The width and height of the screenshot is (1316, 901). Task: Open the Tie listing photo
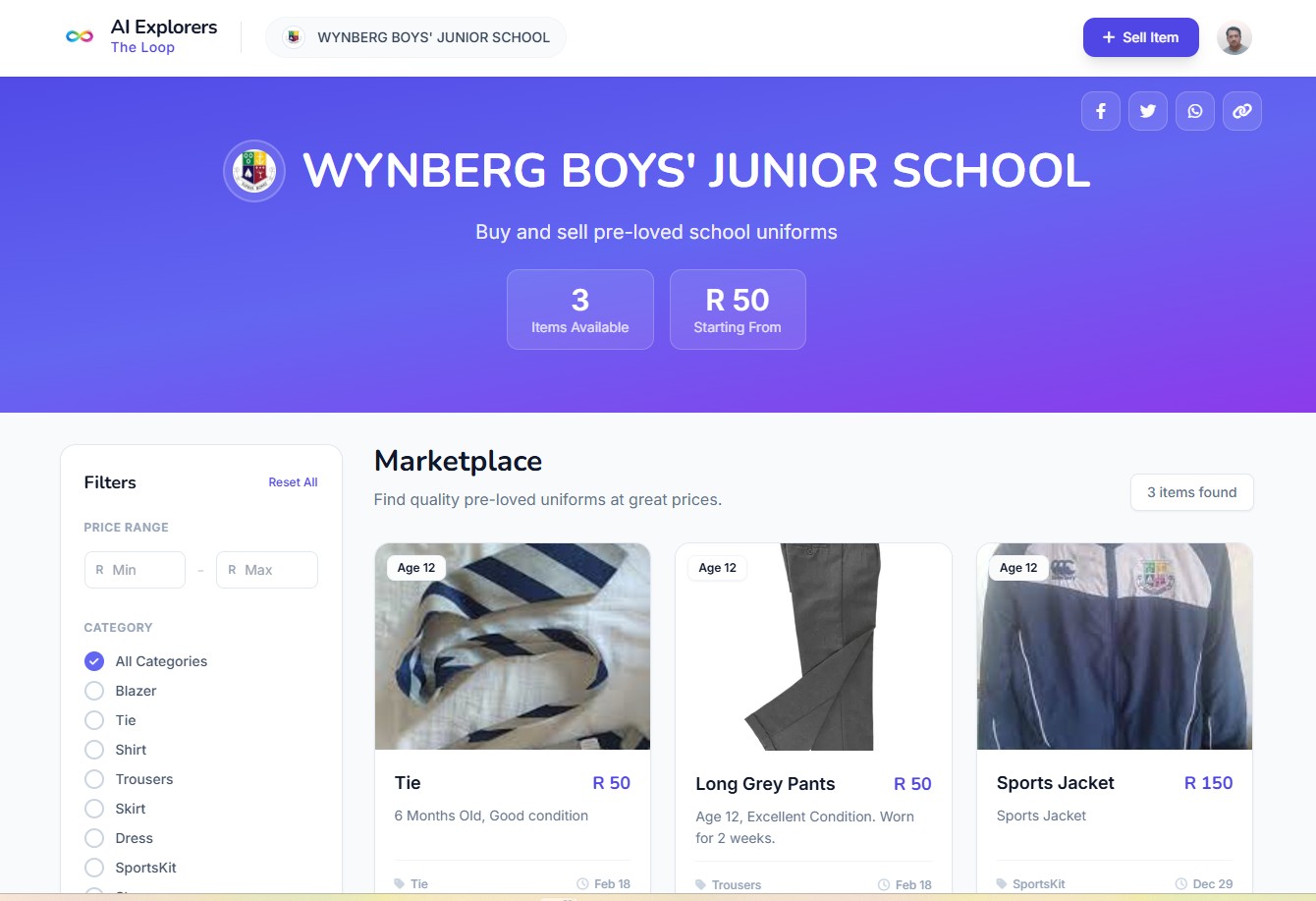pyautogui.click(x=513, y=647)
